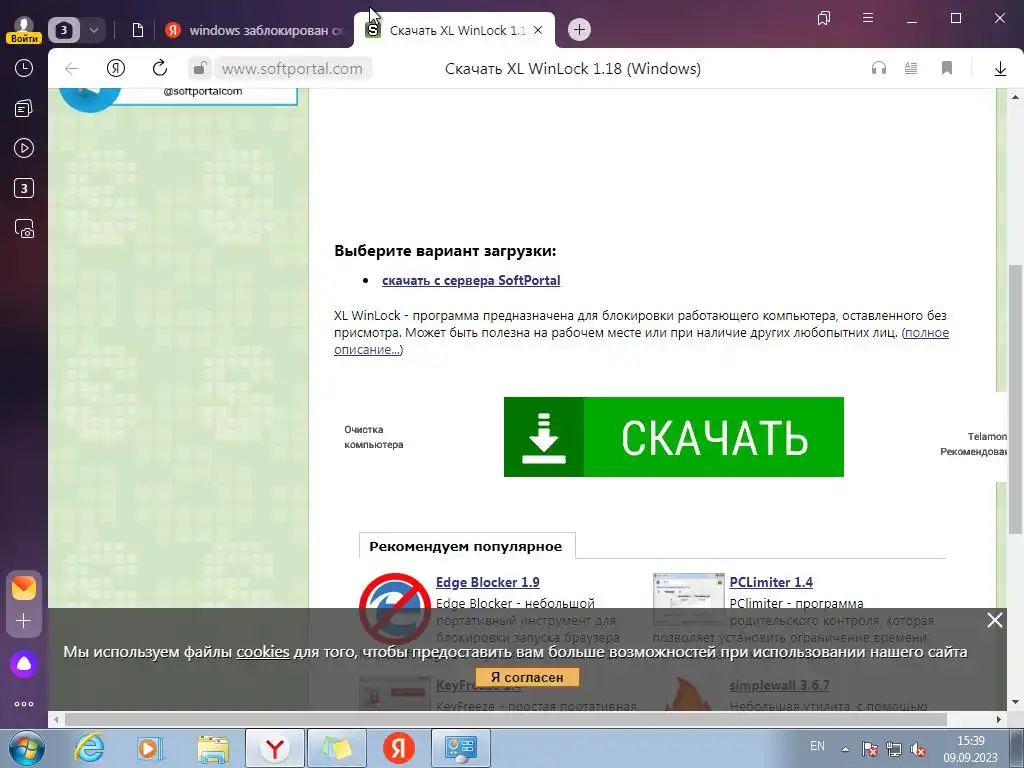
Task: Click the horizontal scrollbar thumb
Action: pos(506,719)
